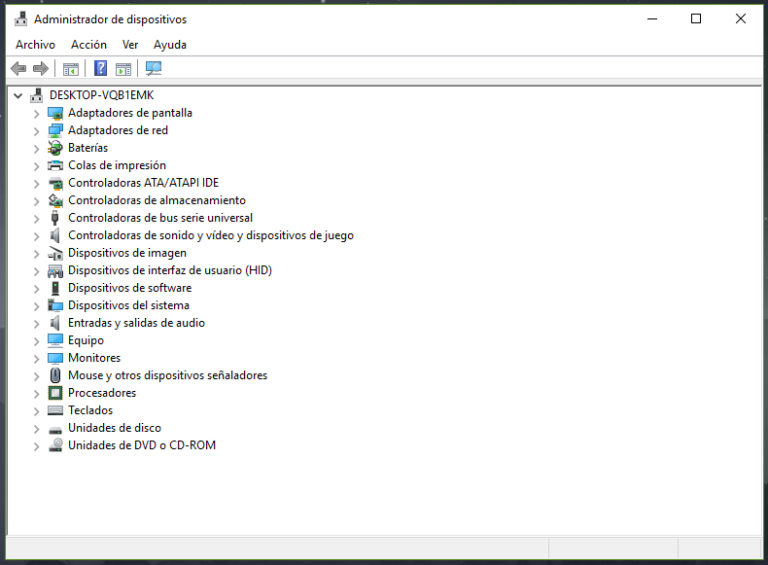This screenshot has height=565, width=768.
Task: Select the DESKTOP-VQB1EMK label
Action: coord(101,95)
